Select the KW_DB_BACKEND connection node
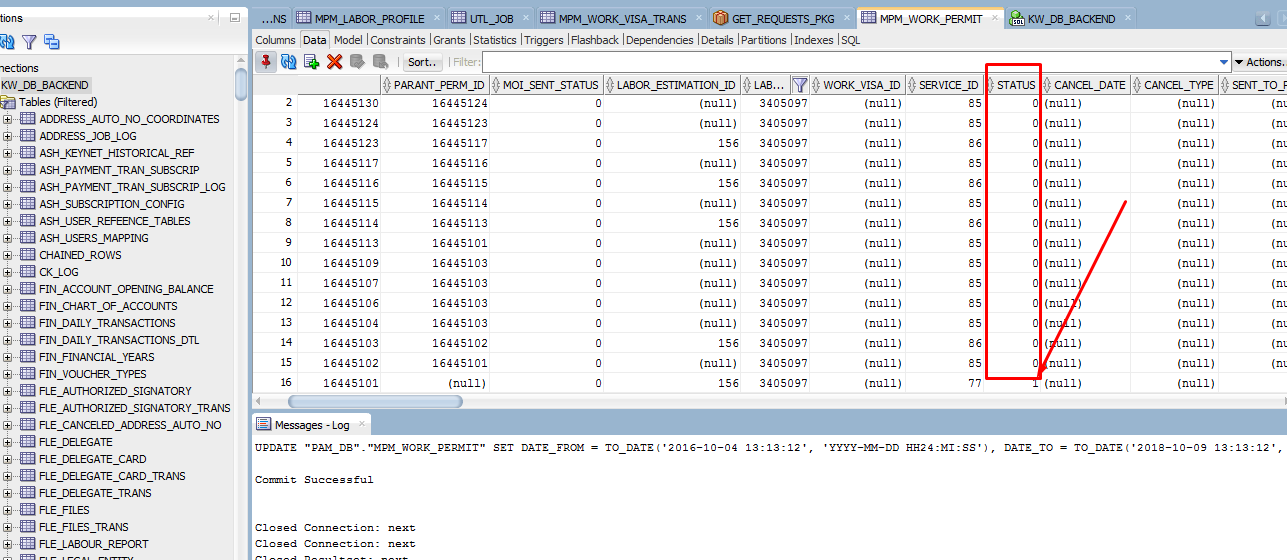Screen dimensions: 1287x560 click(45, 85)
